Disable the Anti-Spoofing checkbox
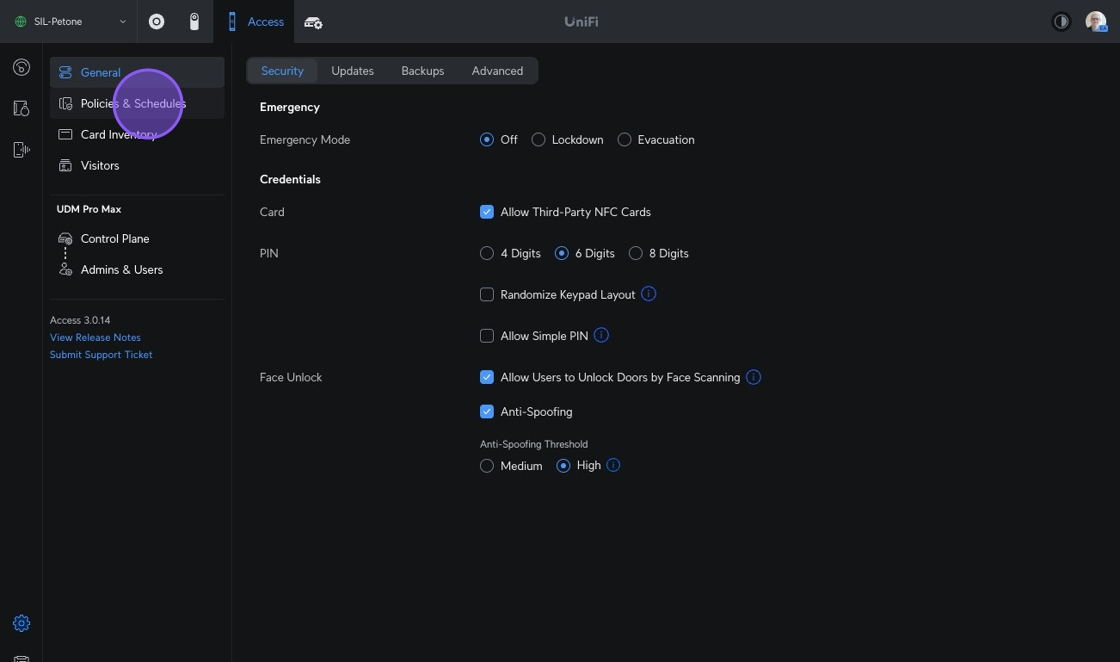 tap(487, 412)
